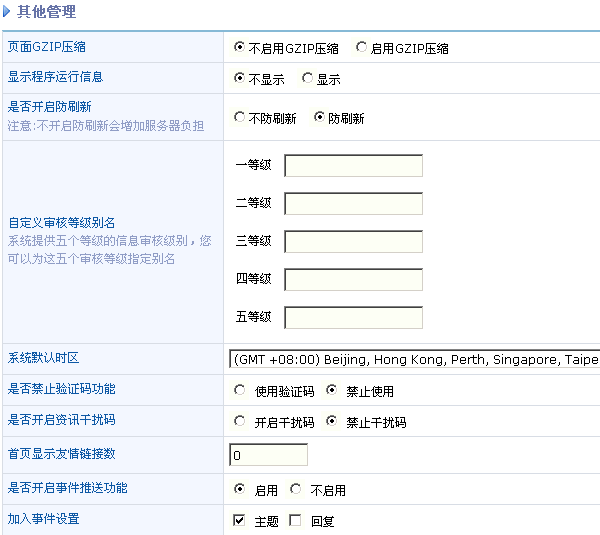Select 不启用GZIP压缩 radio option
Screen dimensions: 600x535
pos(239,47)
